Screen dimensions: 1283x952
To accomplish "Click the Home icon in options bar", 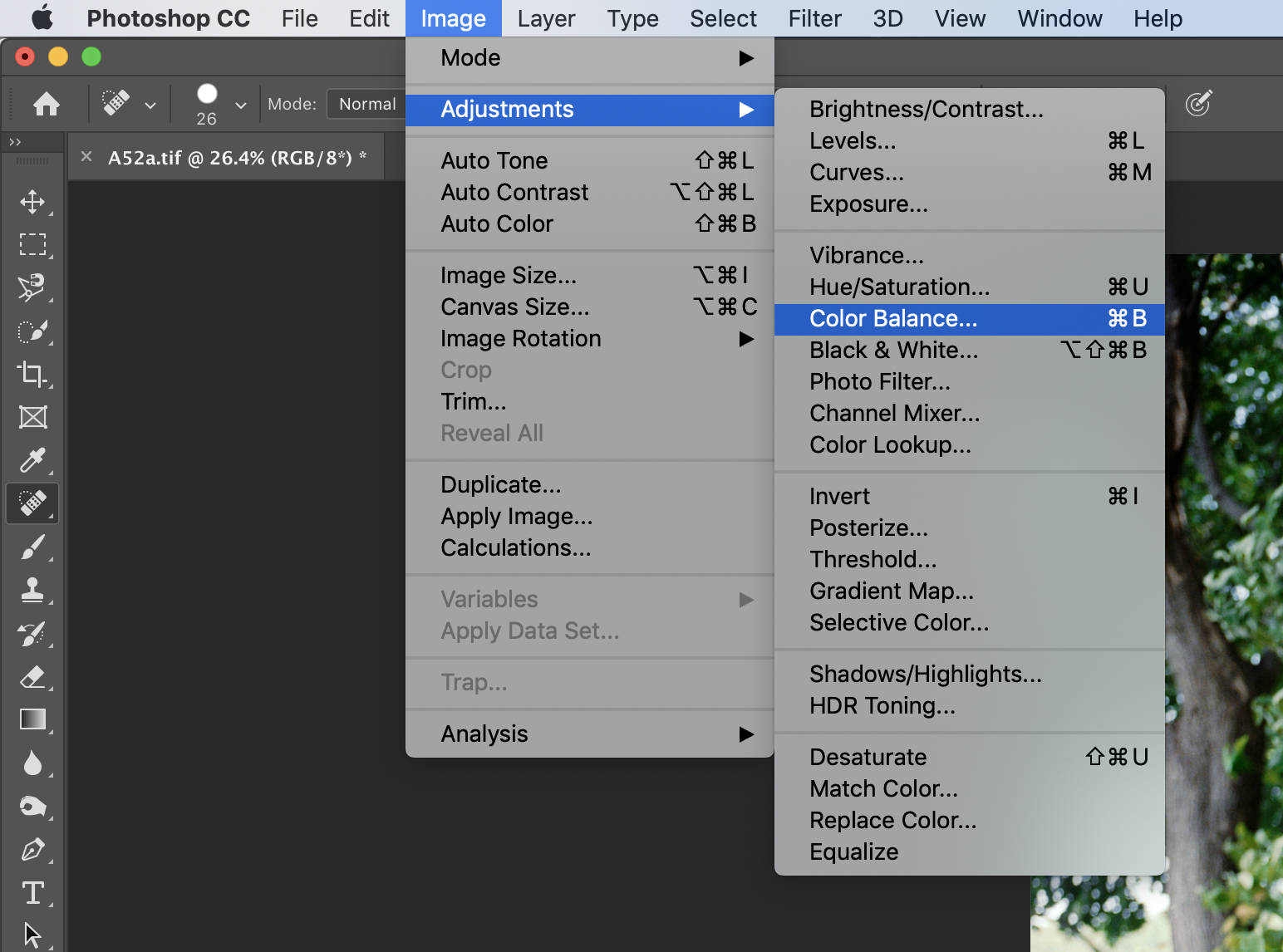I will 47,104.
